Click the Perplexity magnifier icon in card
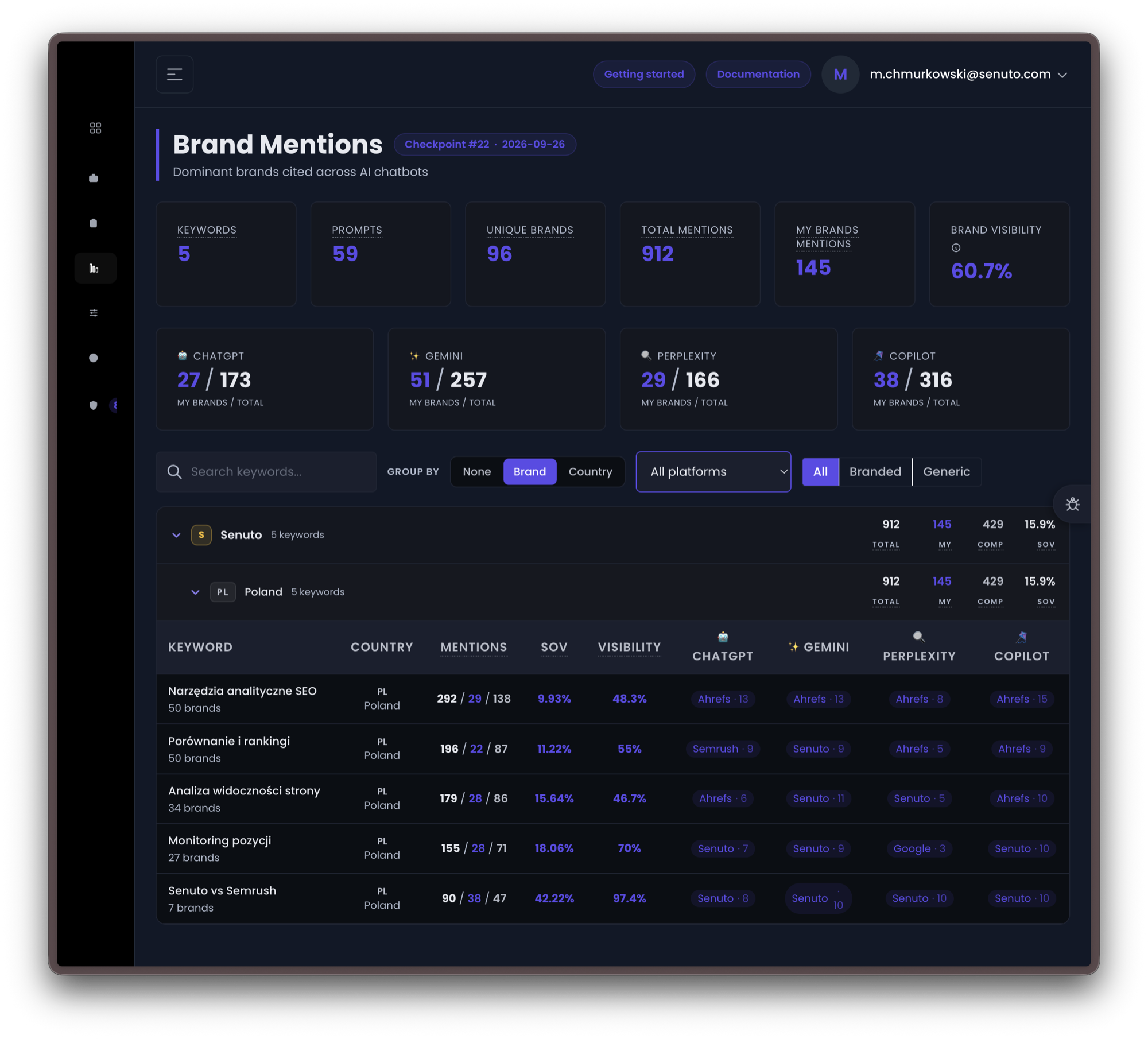The width and height of the screenshot is (1148, 1039). 646,355
